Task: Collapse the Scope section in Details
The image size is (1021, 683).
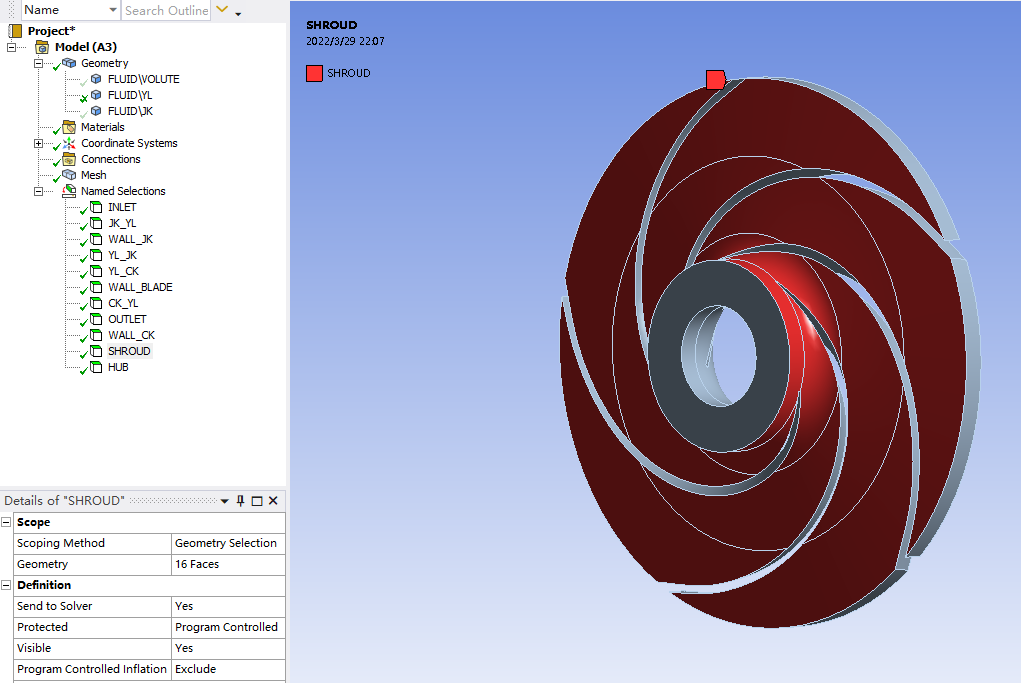Action: [x=7, y=522]
